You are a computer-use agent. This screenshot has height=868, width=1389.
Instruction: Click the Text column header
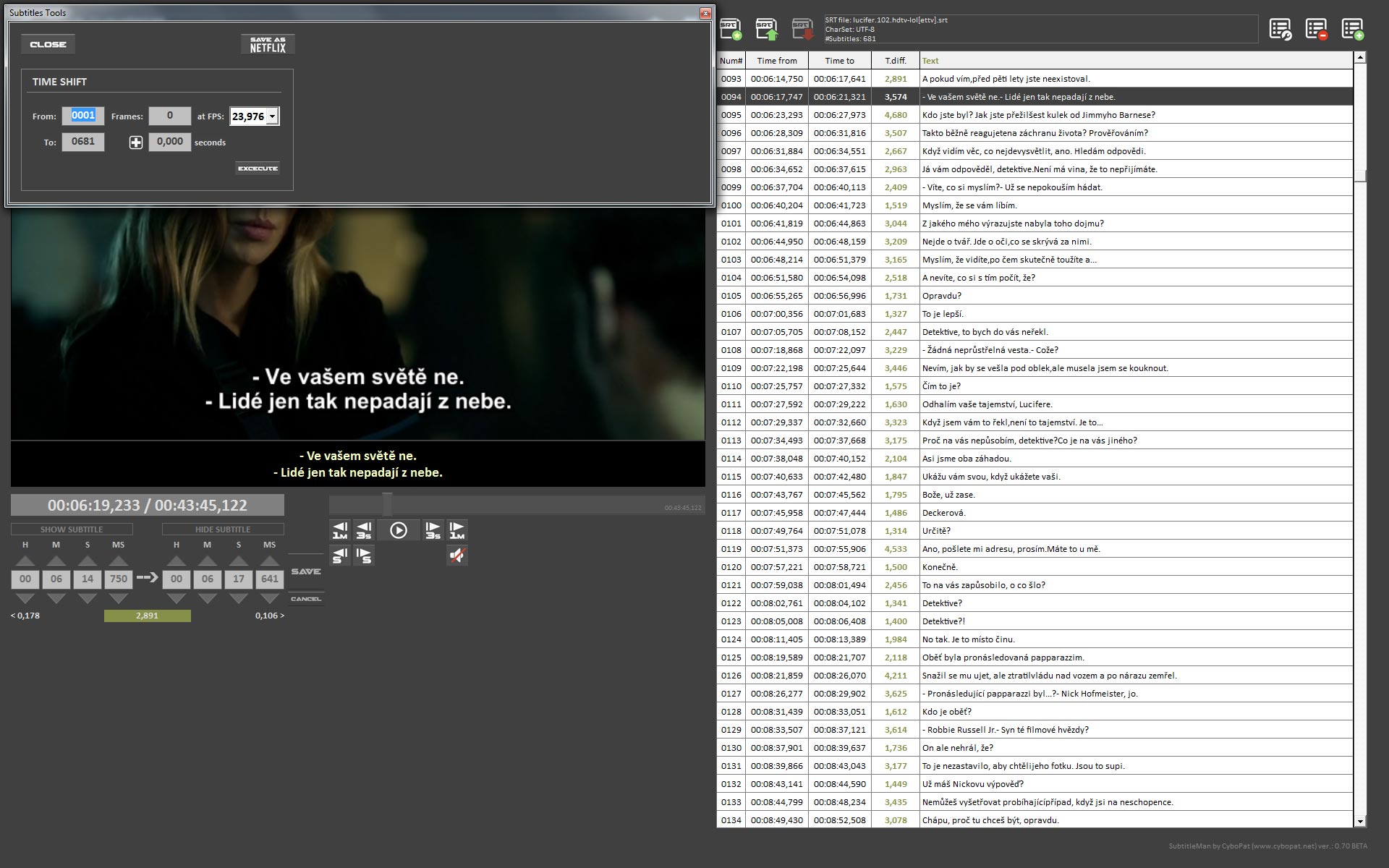coord(1136,61)
